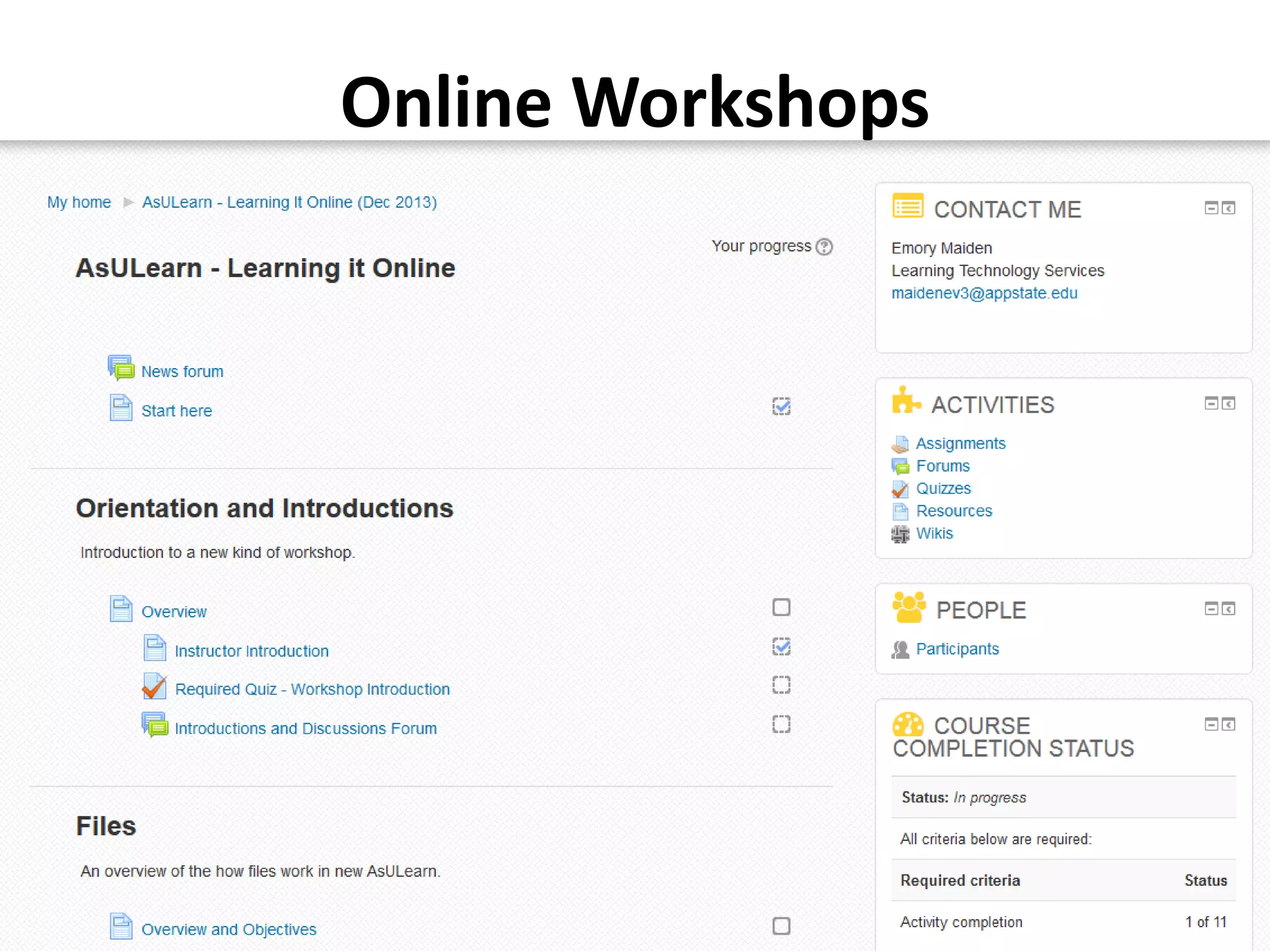Open Quizzes in Activities
1270x952 pixels.
tap(944, 488)
